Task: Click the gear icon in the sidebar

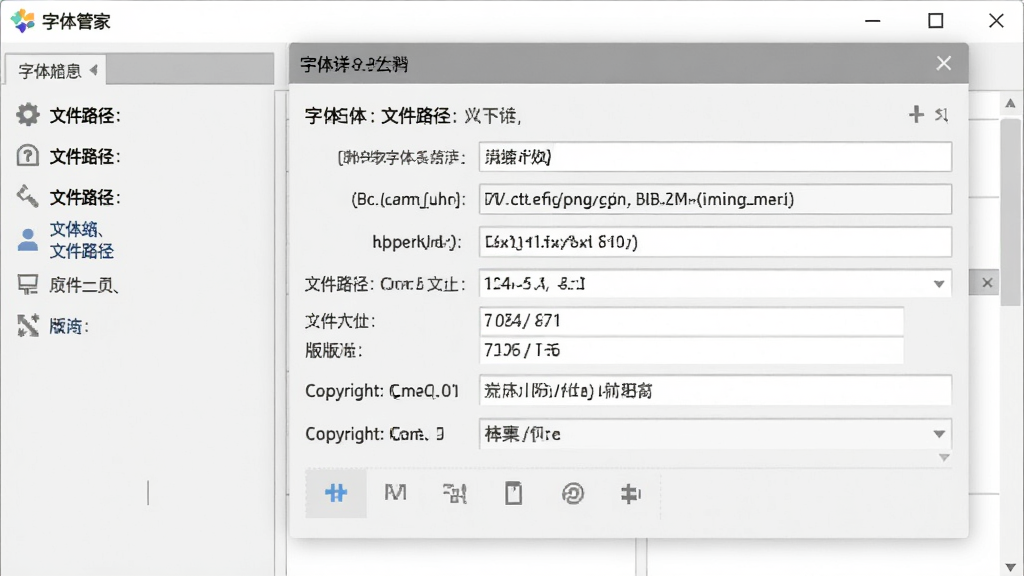Action: (x=27, y=115)
